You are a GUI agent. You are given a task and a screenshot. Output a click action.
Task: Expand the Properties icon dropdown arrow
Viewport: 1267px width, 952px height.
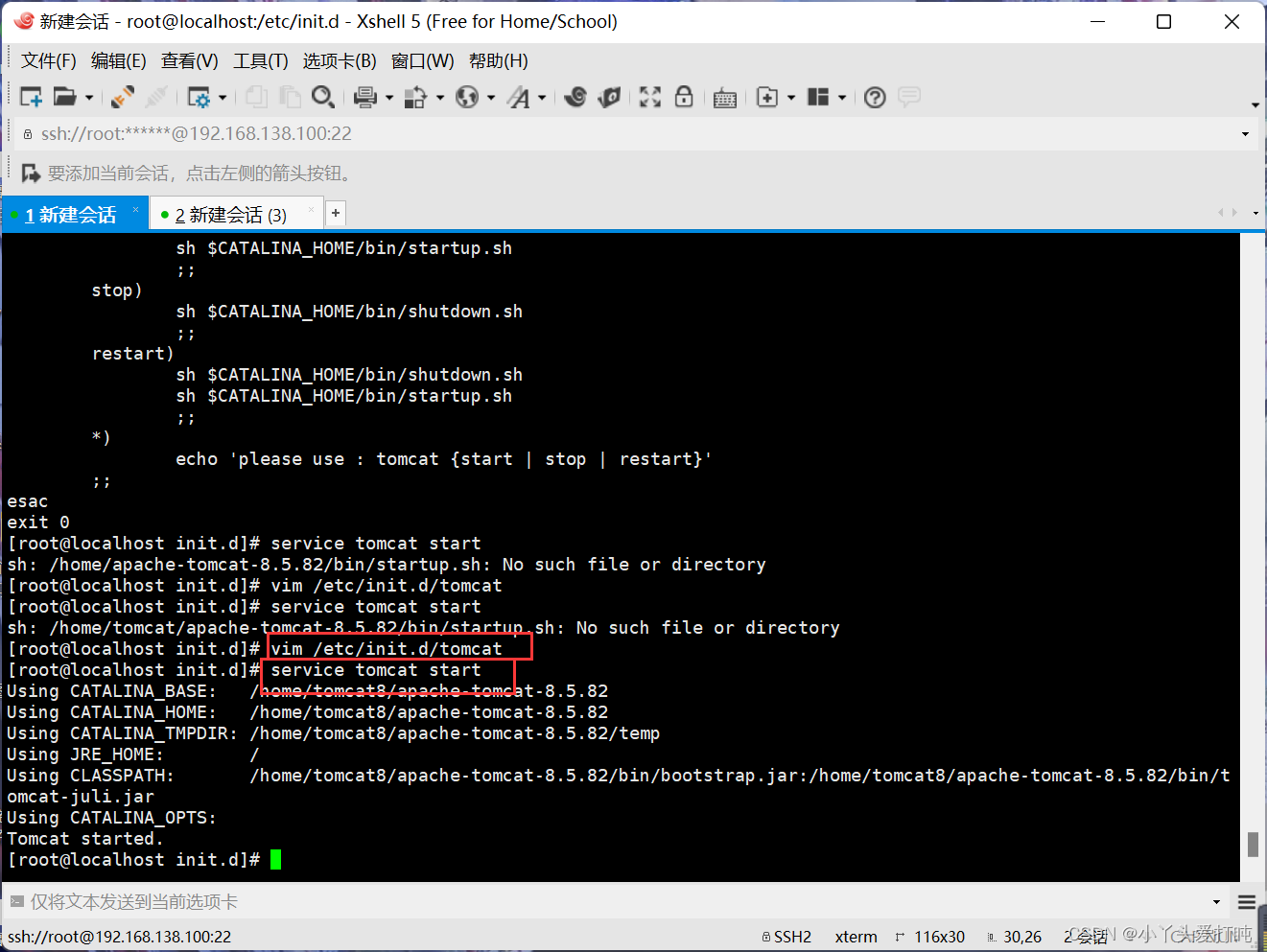click(x=223, y=98)
